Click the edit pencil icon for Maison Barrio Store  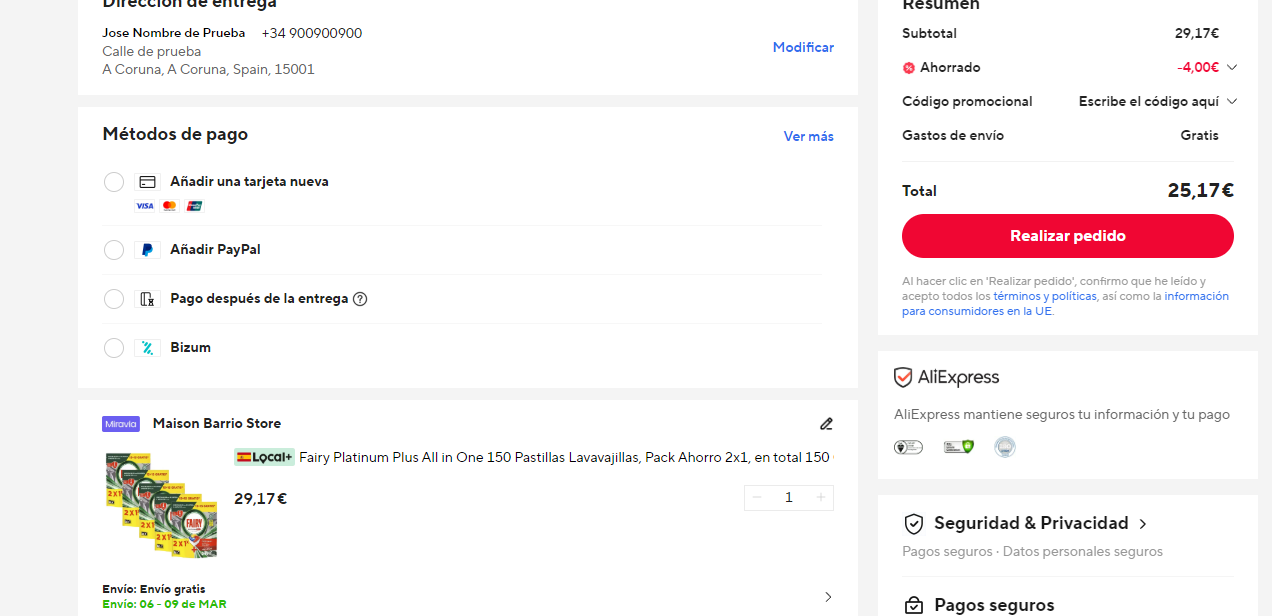click(x=826, y=424)
